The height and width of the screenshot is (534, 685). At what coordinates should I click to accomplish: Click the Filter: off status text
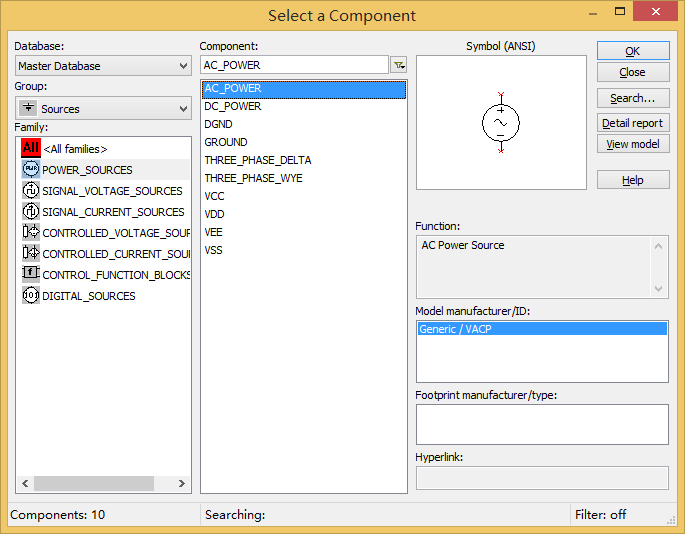600,515
